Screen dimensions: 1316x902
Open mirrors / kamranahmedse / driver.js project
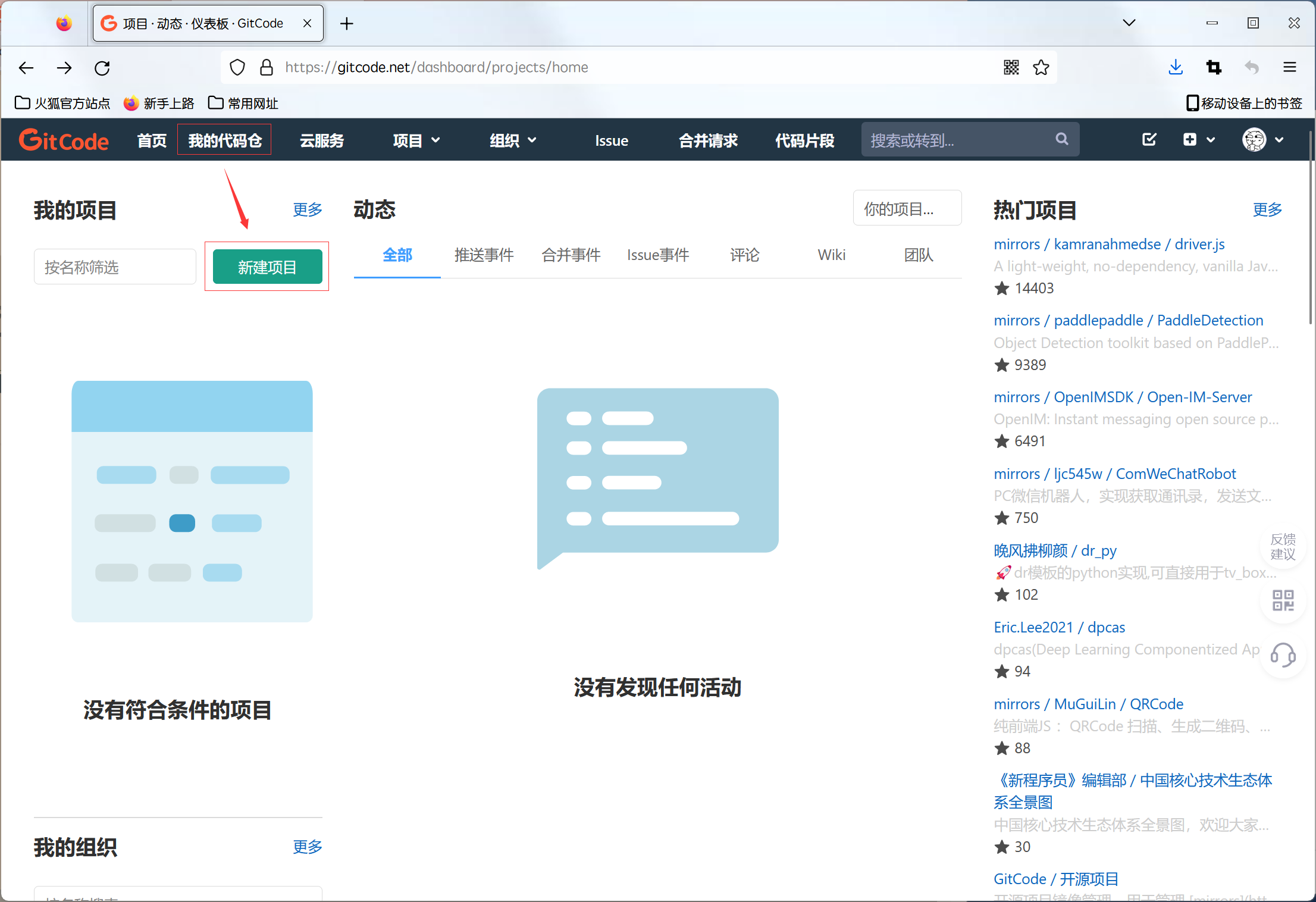1109,244
